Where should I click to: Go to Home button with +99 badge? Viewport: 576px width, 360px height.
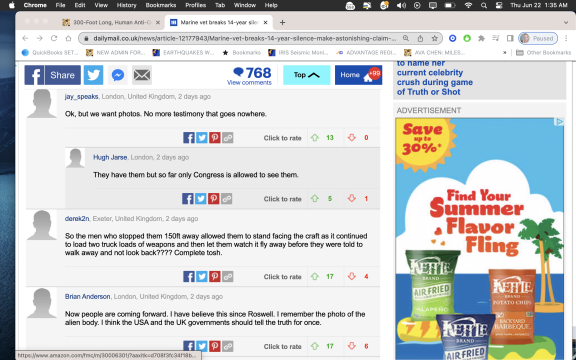pyautogui.click(x=358, y=75)
